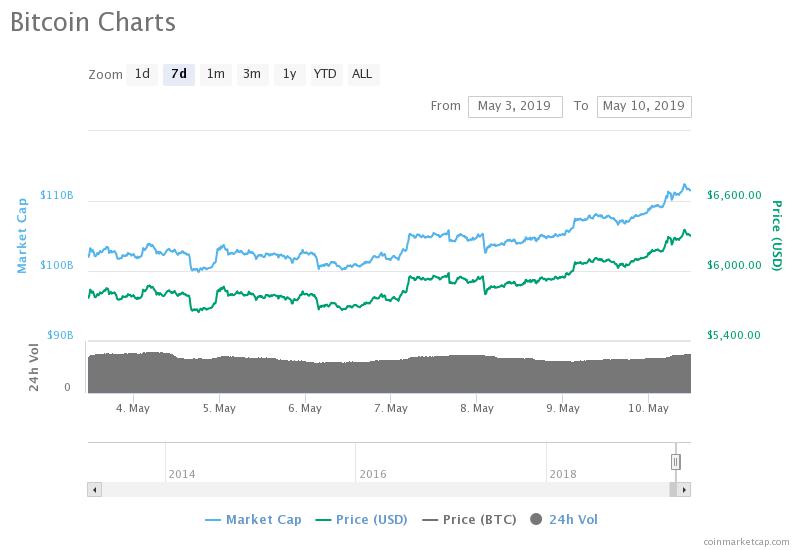This screenshot has width=800, height=550.
Task: Click the horizontal scrollbar track
Action: (380, 490)
